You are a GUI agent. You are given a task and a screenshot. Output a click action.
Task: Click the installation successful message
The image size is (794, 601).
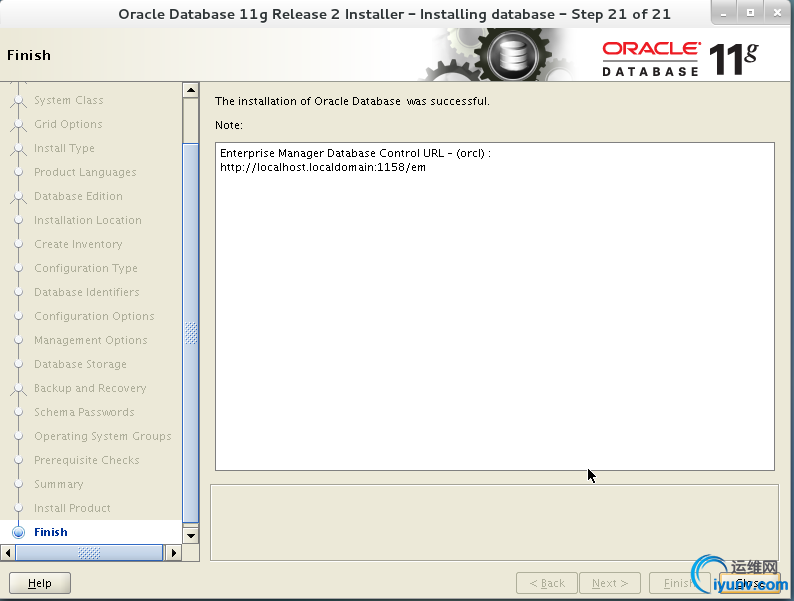(352, 101)
